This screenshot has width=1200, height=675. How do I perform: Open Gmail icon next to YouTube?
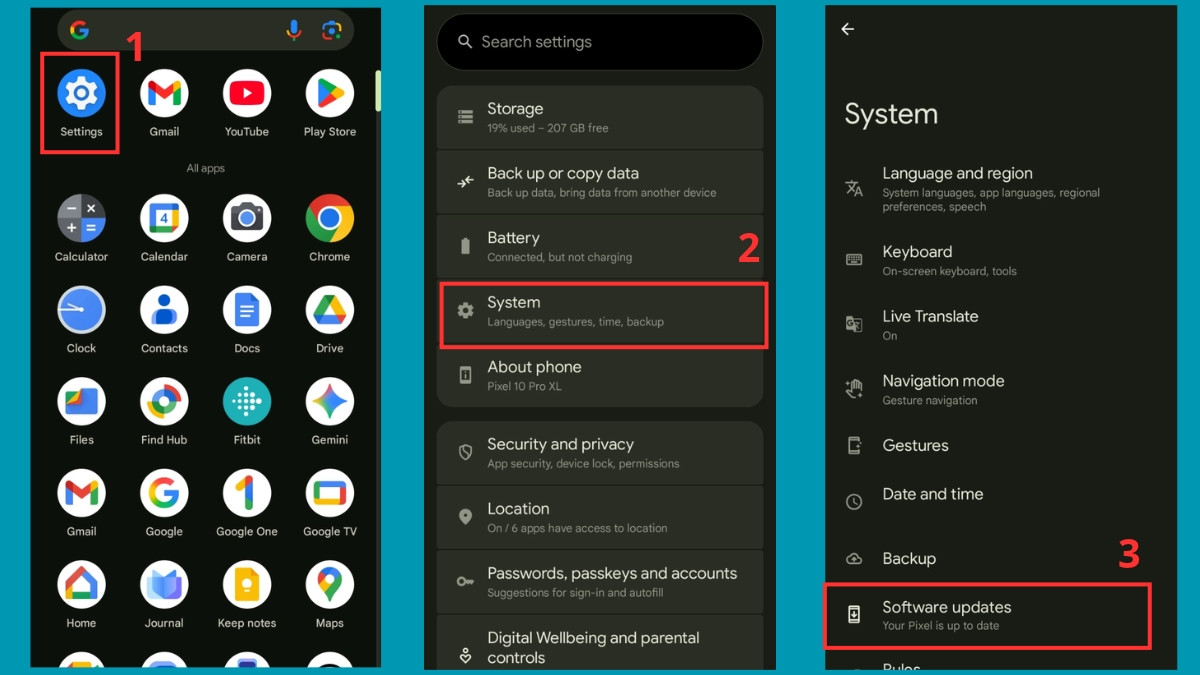164,94
